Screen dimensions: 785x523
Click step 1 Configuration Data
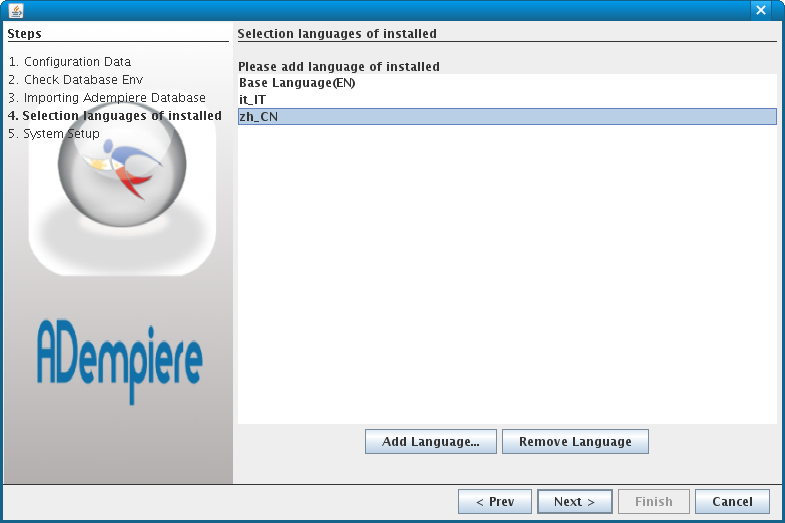coord(70,62)
